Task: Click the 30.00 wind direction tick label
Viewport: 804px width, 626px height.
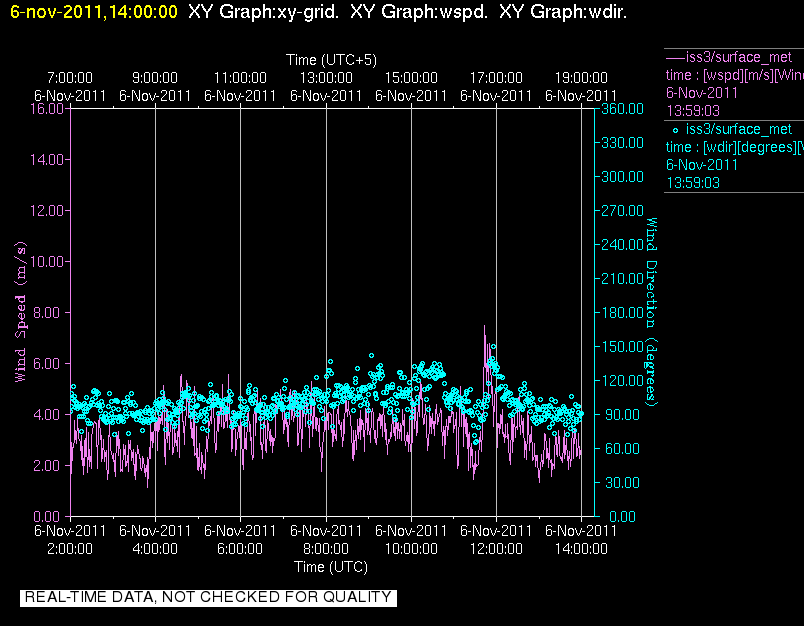Action: click(x=622, y=482)
